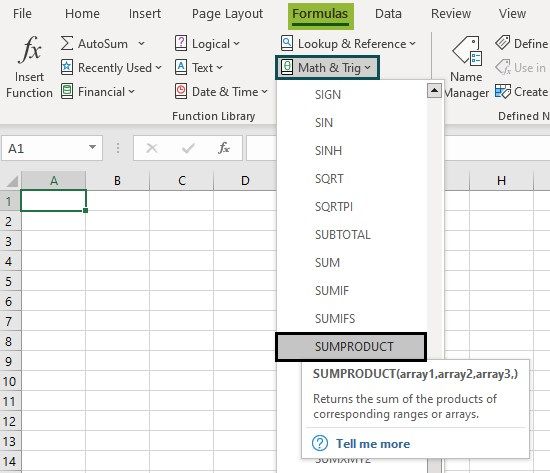
Task: Collapse the Math & Trig dropdown arrow
Action: click(367, 67)
